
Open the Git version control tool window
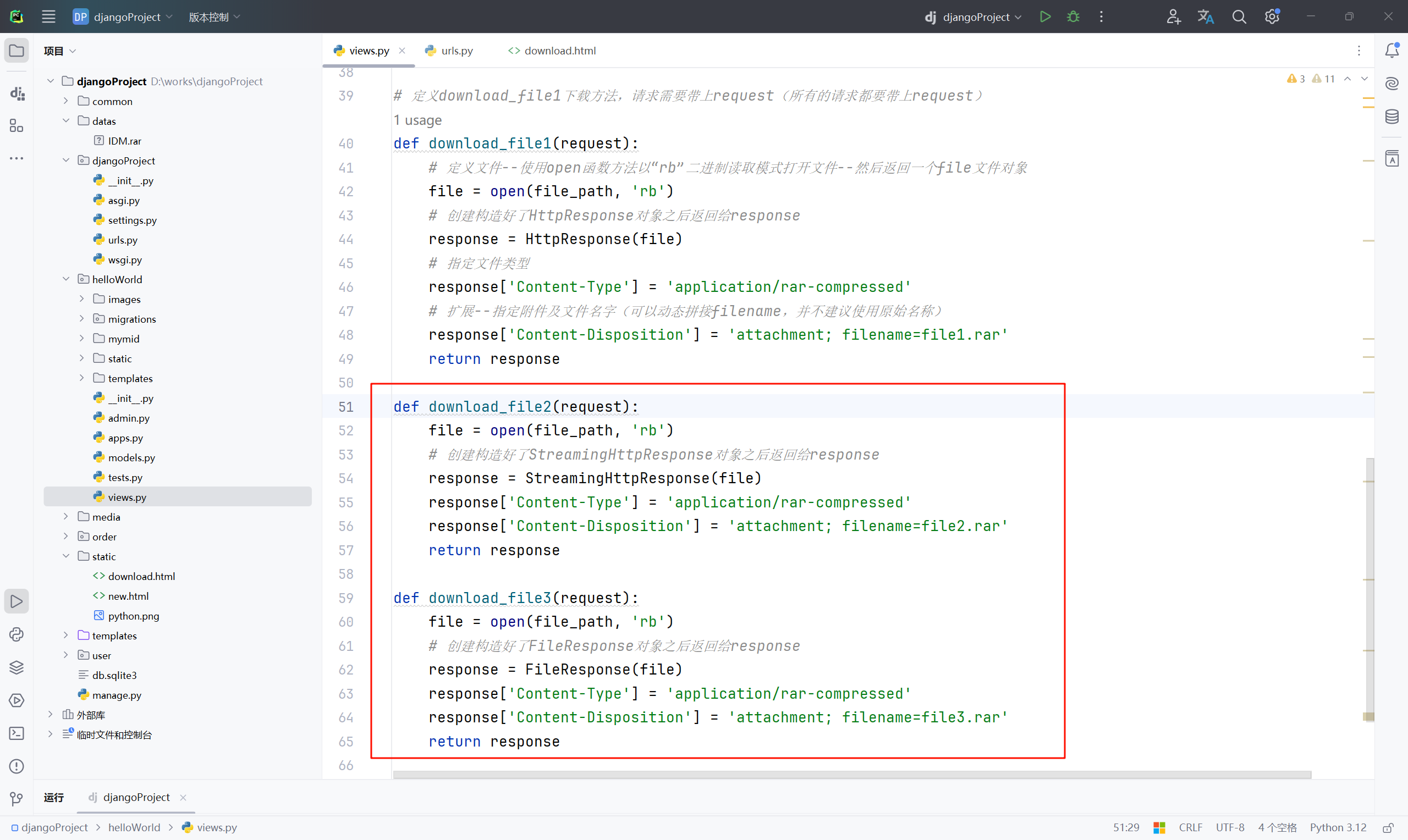click(x=16, y=799)
